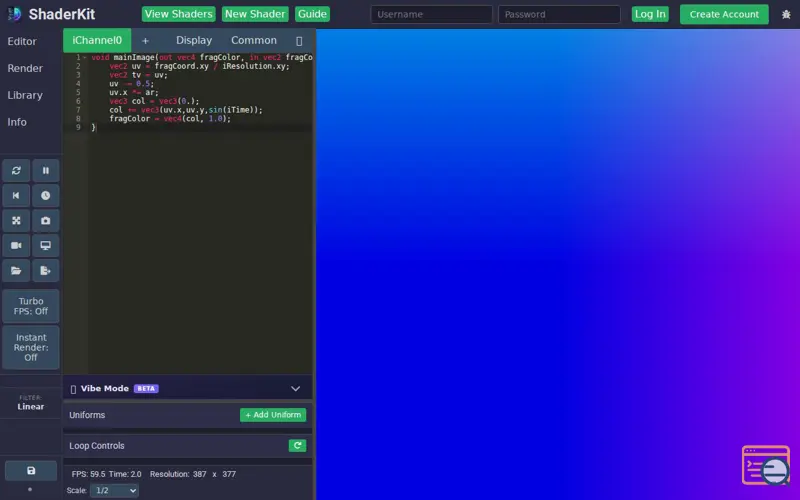Click the Loop Controls label

coord(97,446)
